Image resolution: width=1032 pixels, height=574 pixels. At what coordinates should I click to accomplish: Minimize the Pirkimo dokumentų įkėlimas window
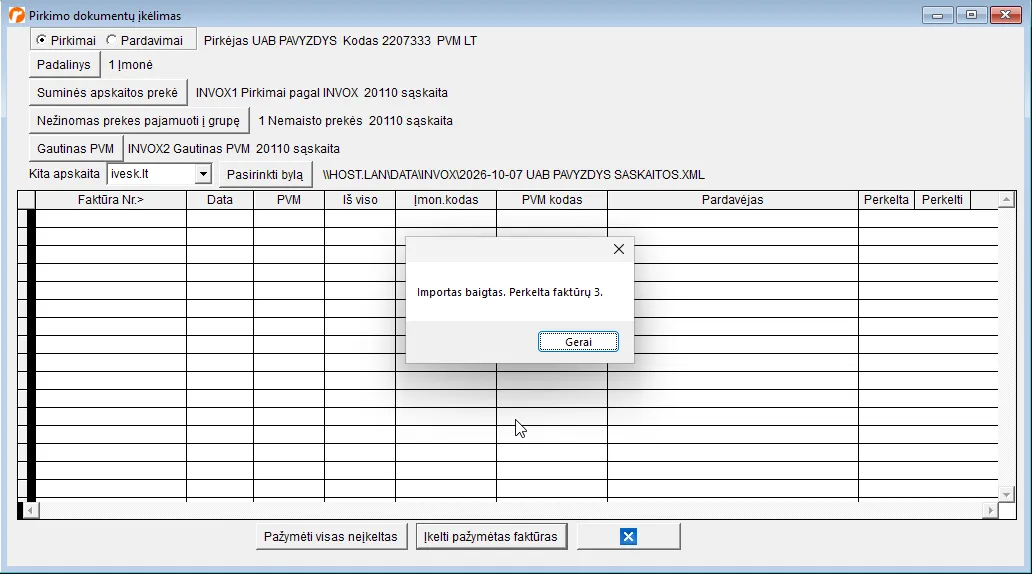coord(937,14)
